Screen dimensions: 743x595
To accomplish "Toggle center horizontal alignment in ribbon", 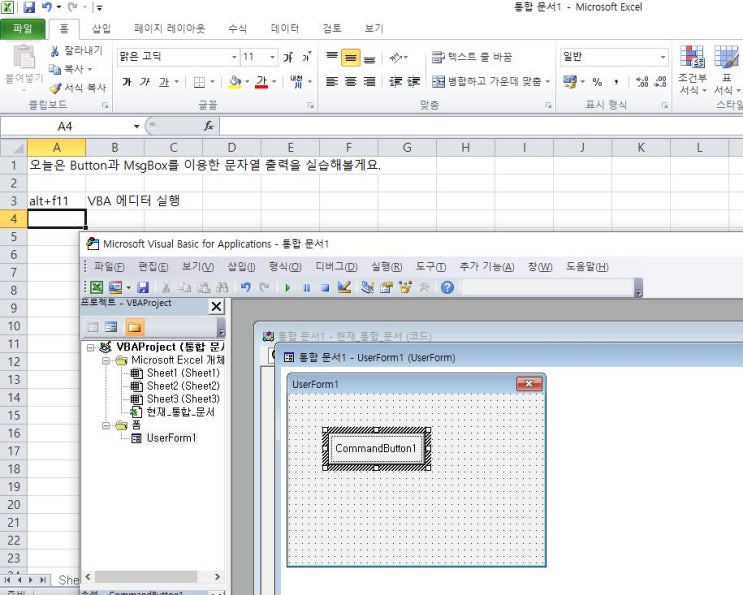I will [351, 82].
